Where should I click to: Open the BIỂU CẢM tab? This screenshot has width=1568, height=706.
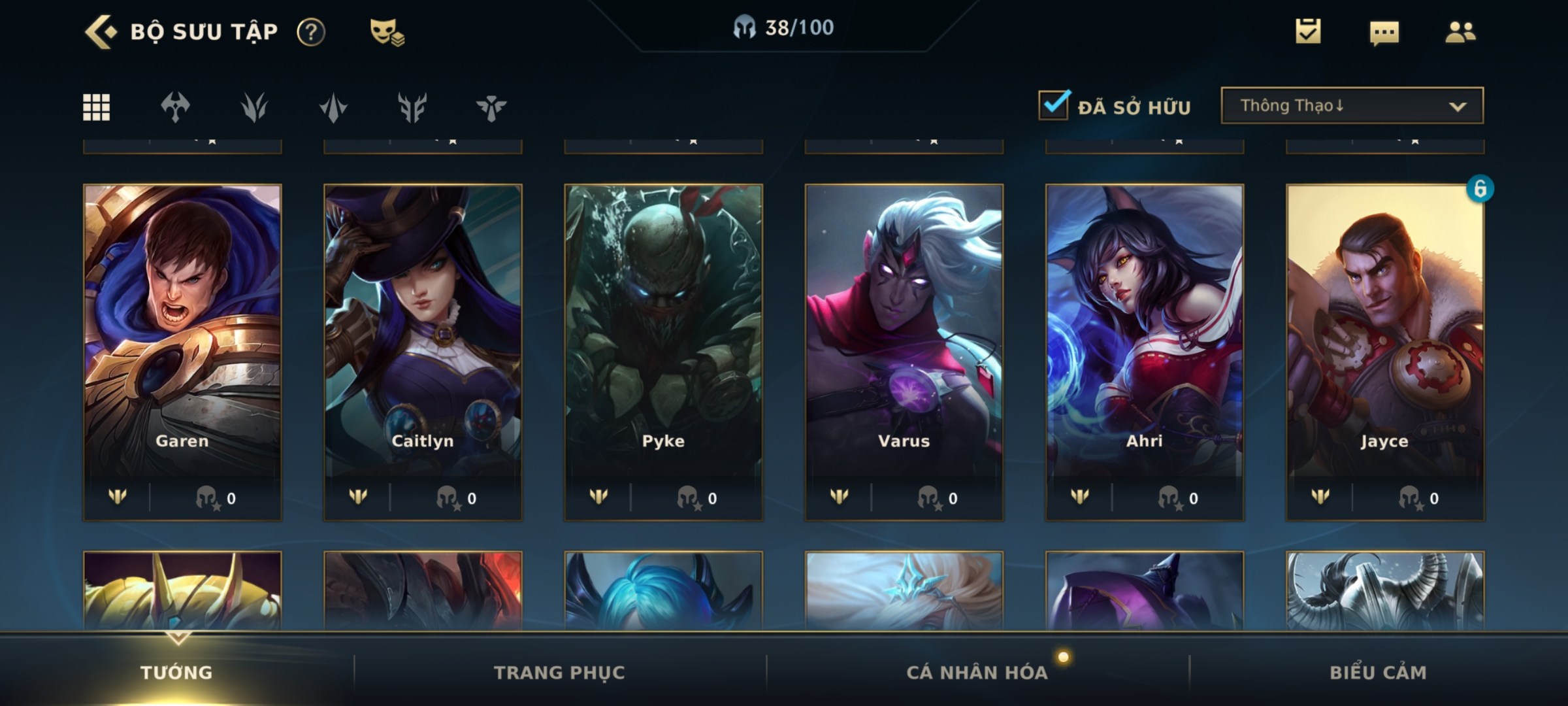click(1378, 672)
